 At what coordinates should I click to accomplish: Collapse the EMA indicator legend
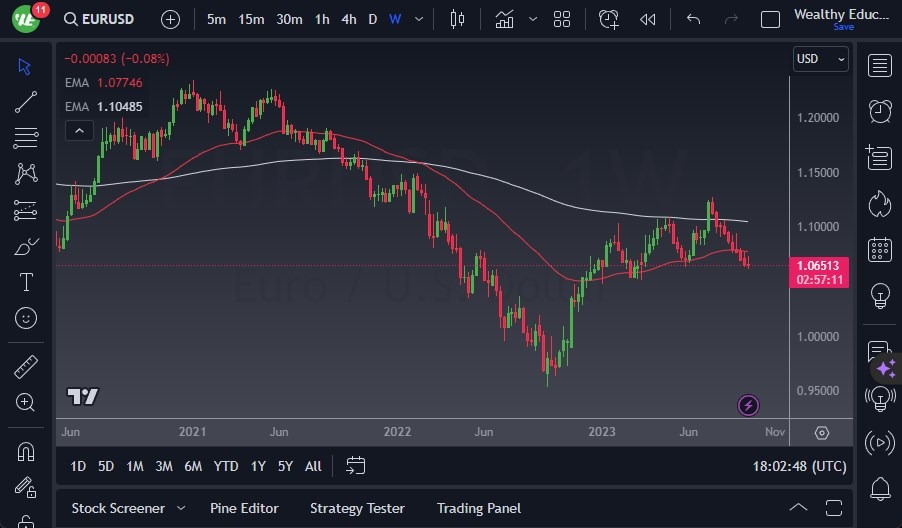pos(78,130)
